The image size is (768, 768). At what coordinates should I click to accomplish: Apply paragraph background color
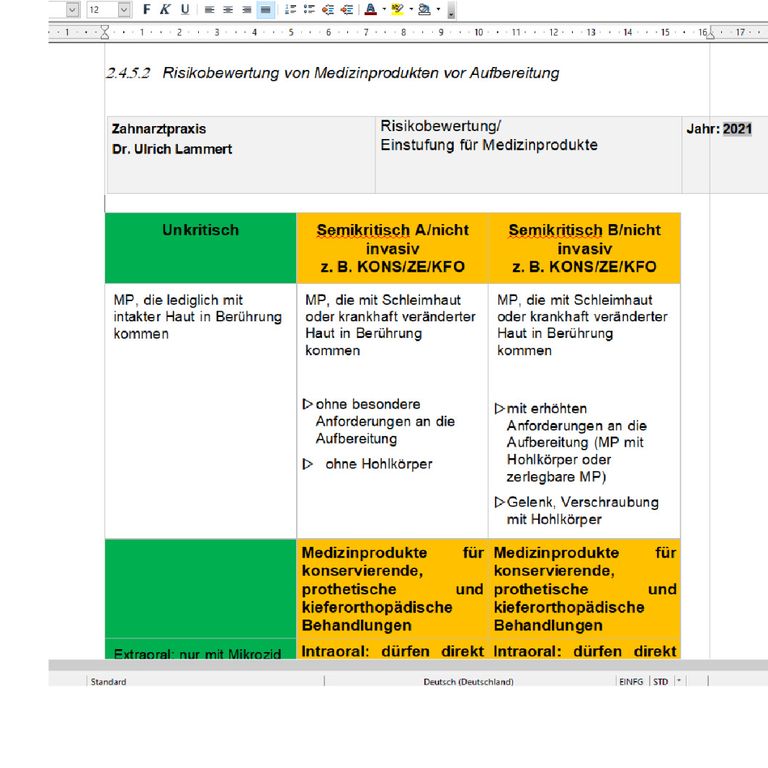click(x=425, y=9)
